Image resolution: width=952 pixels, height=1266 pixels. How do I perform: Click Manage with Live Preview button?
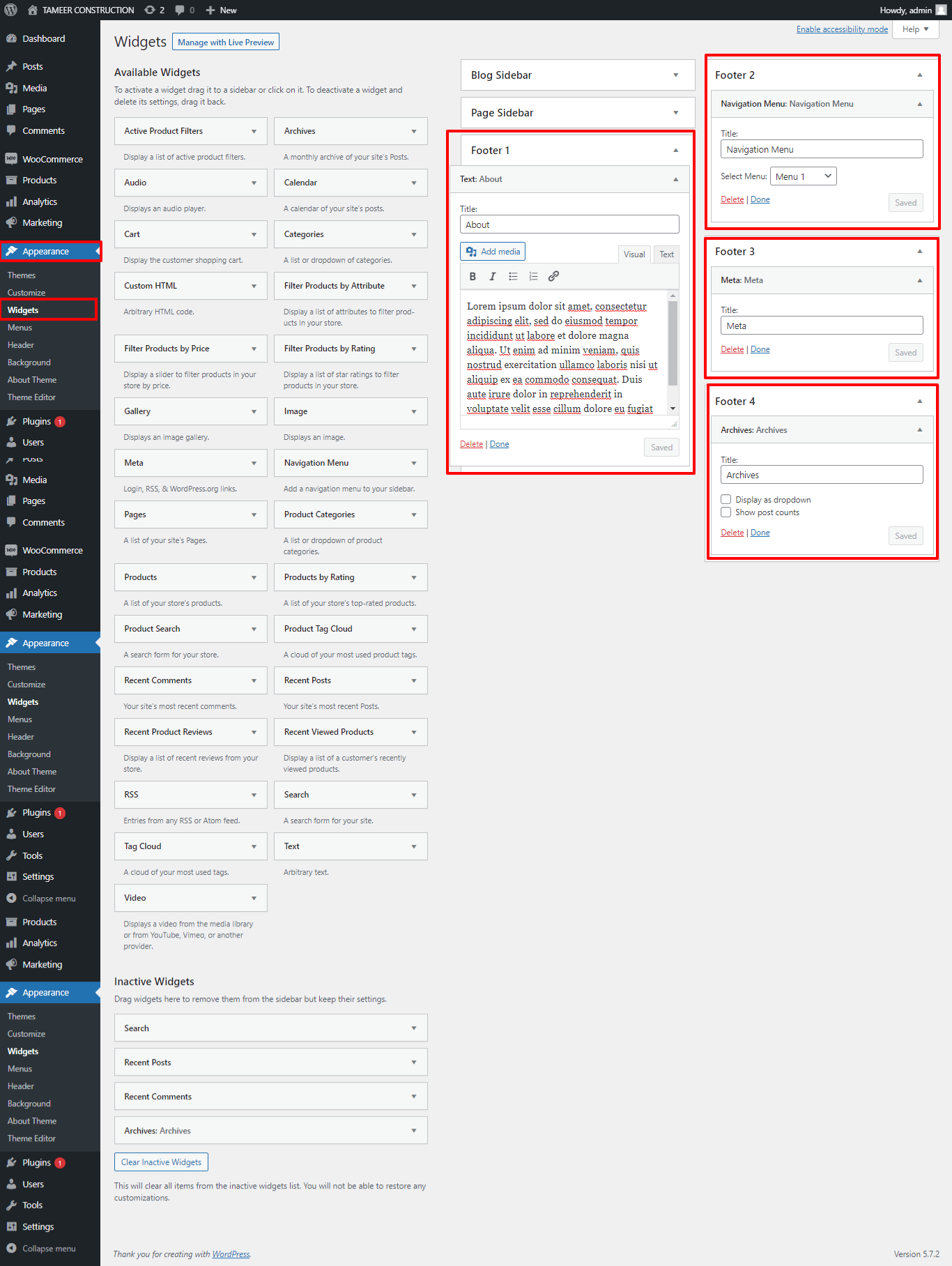tap(226, 42)
